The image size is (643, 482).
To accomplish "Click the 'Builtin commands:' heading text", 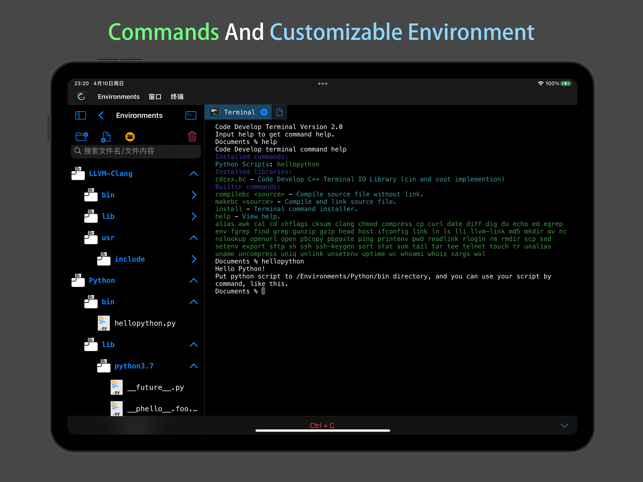I will tap(248, 187).
